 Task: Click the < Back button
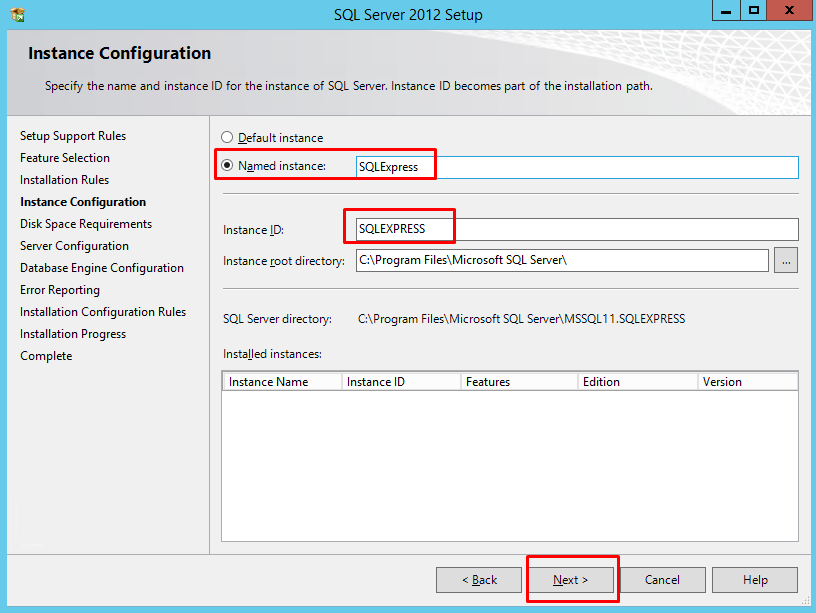[x=479, y=580]
